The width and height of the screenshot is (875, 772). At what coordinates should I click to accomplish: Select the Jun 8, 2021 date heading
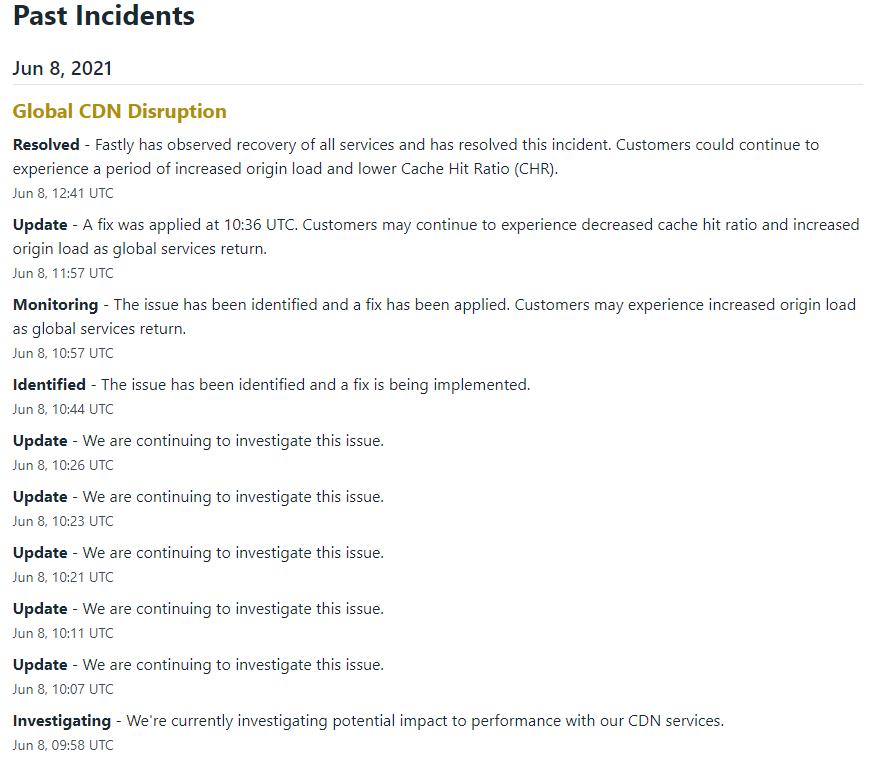[x=62, y=68]
